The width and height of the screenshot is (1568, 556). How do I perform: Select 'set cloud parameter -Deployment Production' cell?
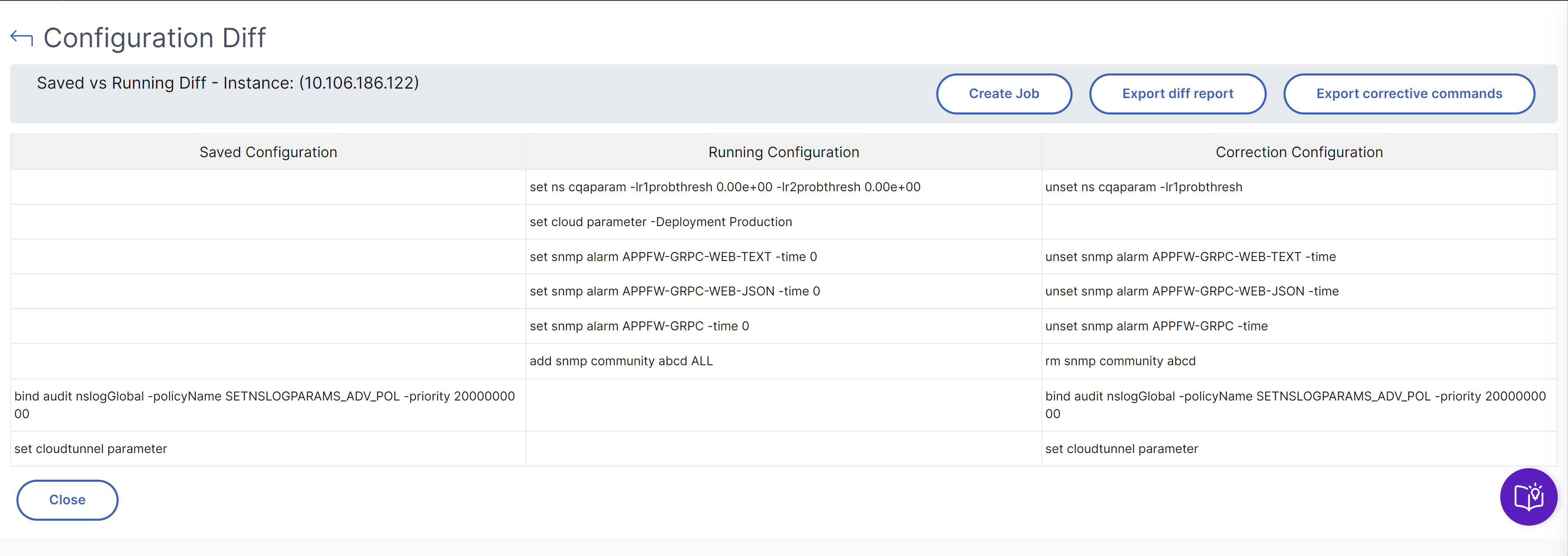(784, 222)
